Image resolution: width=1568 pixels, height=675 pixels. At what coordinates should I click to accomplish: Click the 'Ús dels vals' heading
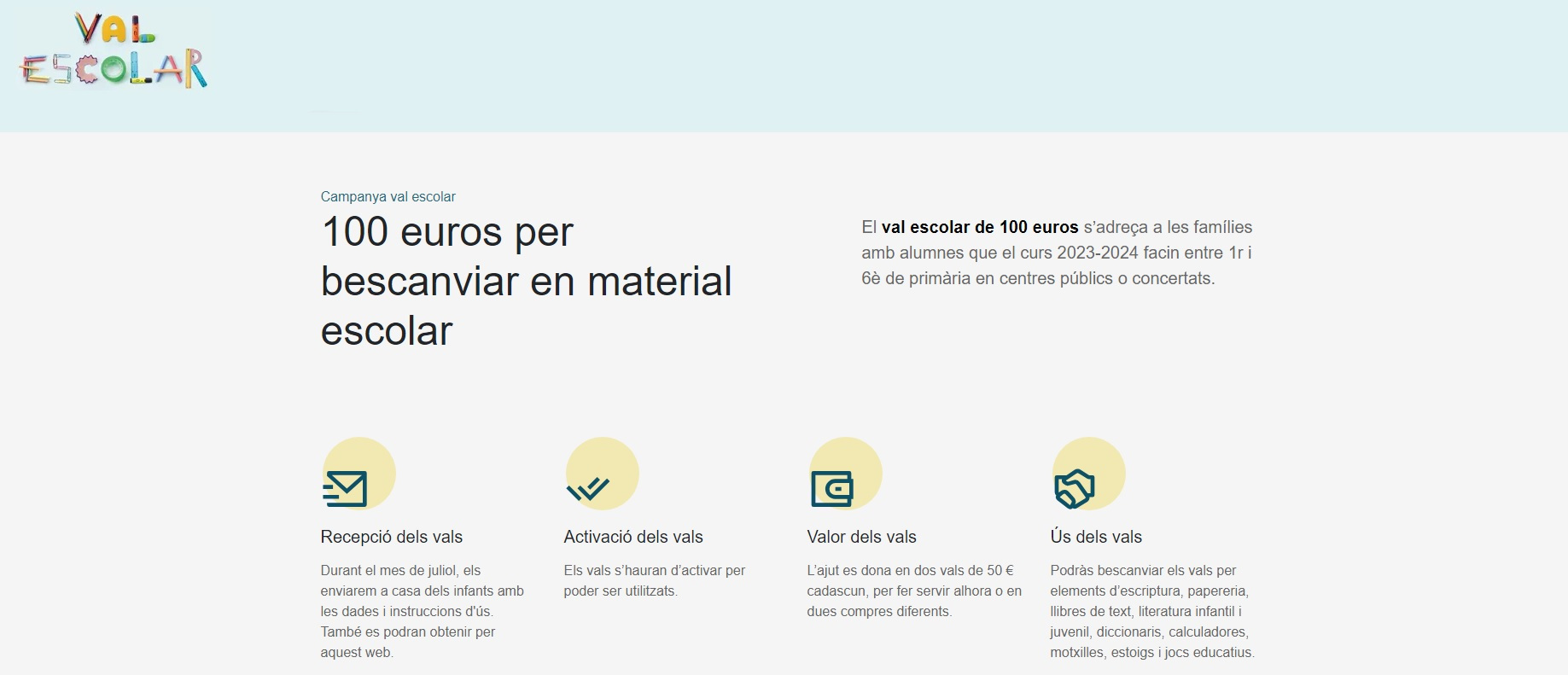1095,537
